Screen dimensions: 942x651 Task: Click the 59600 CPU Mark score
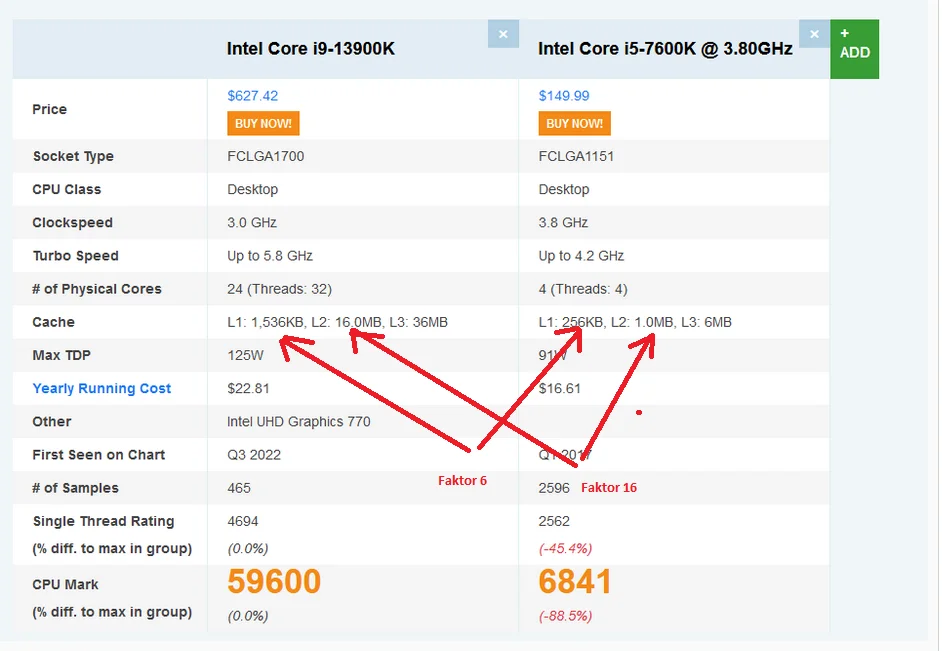(274, 581)
